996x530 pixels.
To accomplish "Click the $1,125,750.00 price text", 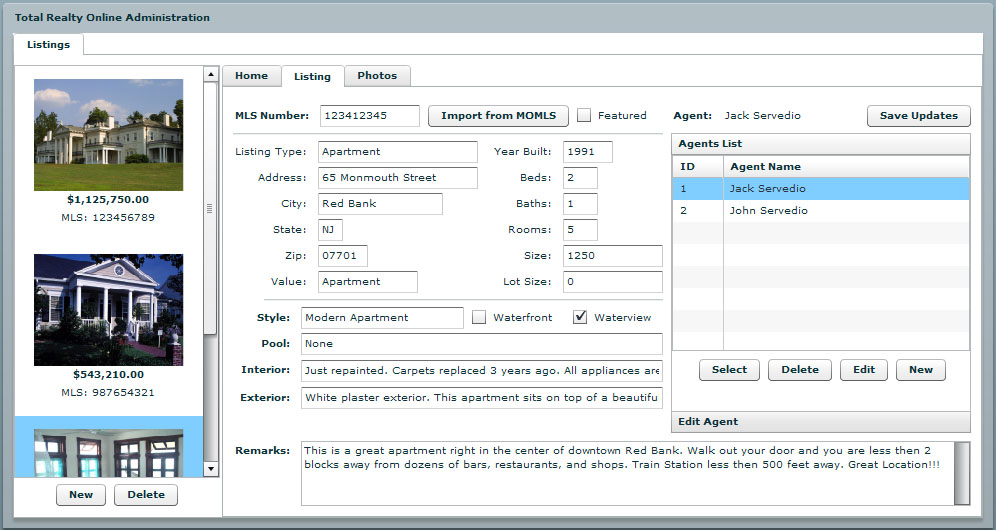I will pyautogui.click(x=108, y=200).
